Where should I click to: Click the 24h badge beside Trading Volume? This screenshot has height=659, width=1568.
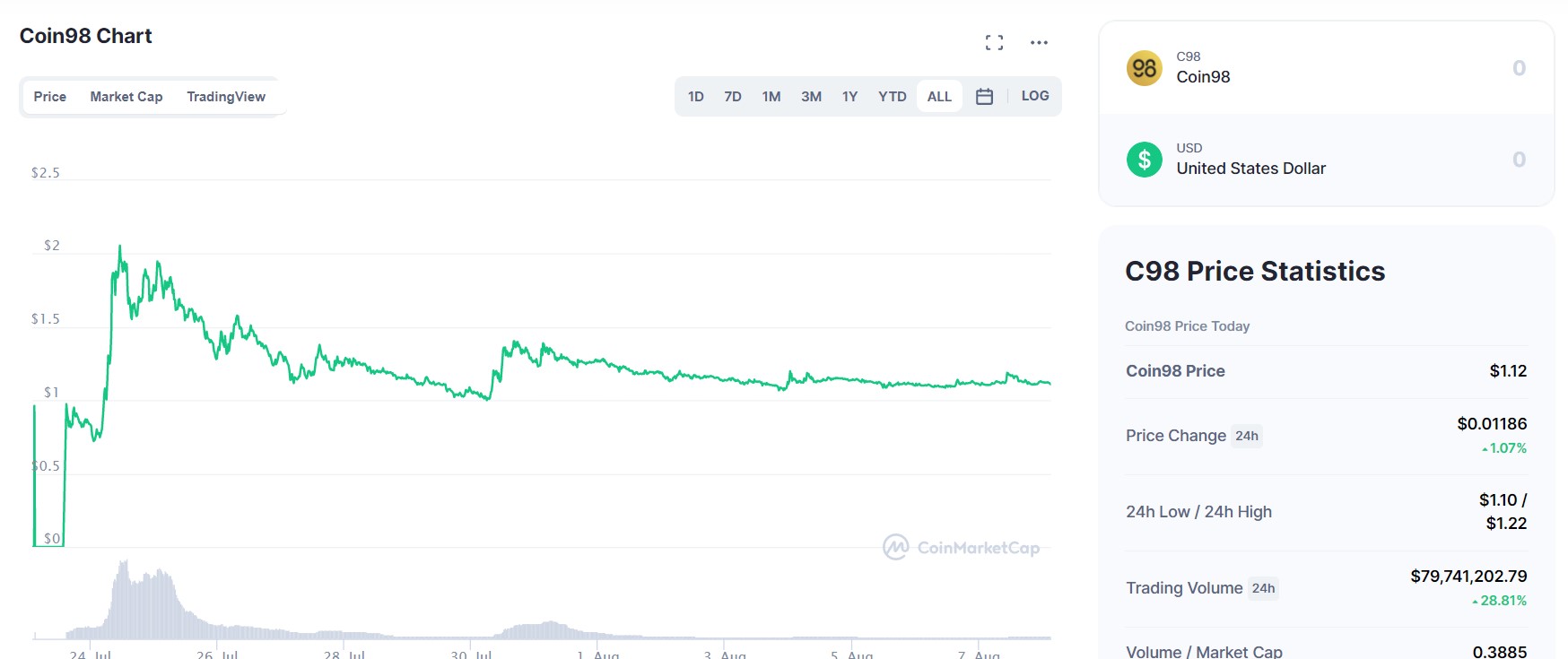[x=1261, y=588]
